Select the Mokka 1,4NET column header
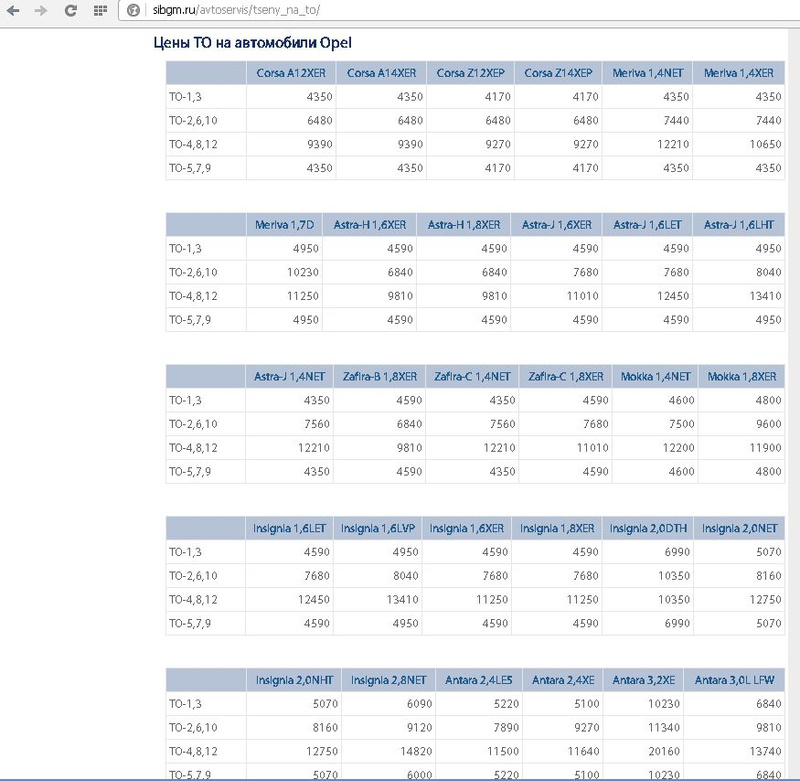Screen dimensions: 800x781 click(656, 376)
